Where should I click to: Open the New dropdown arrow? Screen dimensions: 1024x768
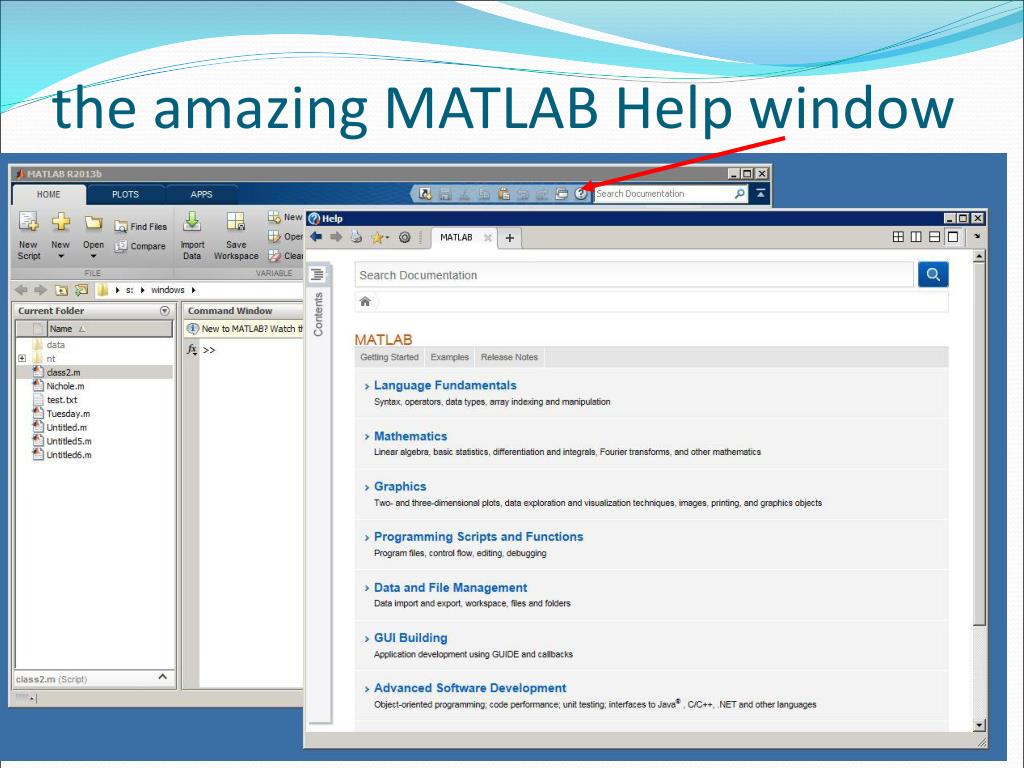point(61,257)
